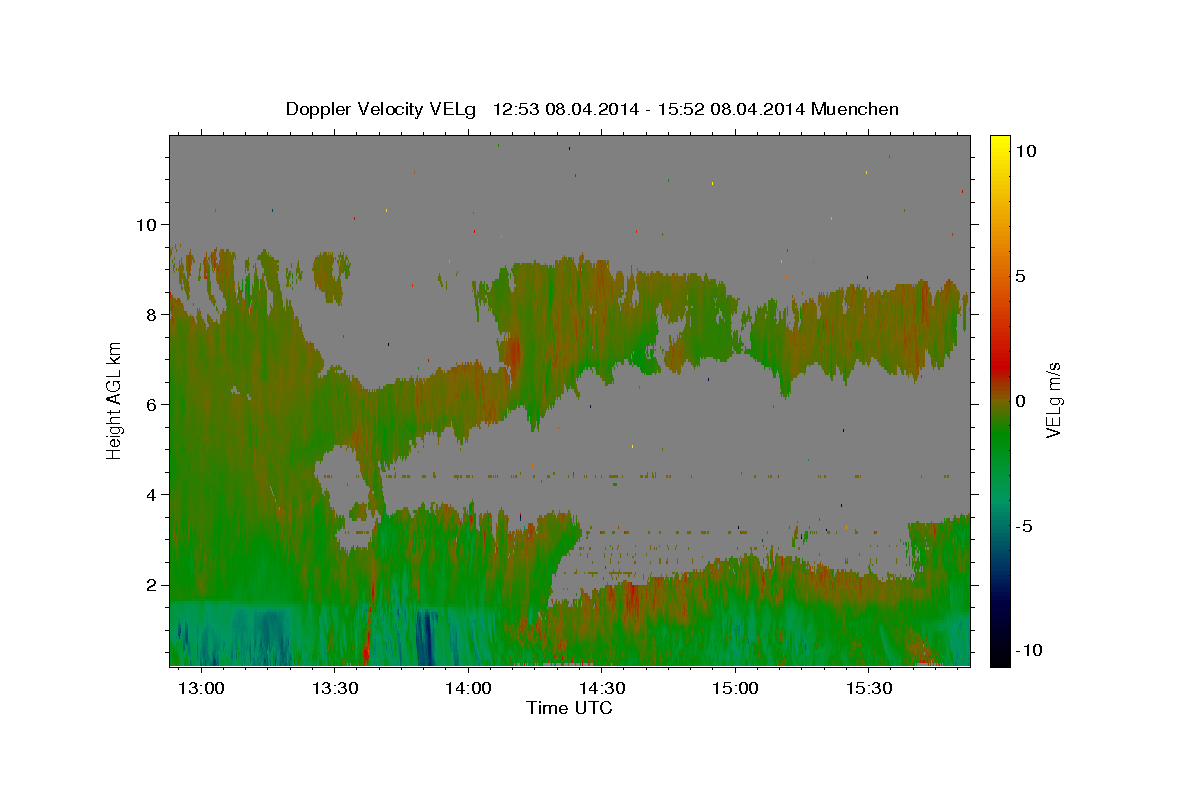Click the "Muenchen" location text in title
The height and width of the screenshot is (800, 1200).
[x=855, y=109]
